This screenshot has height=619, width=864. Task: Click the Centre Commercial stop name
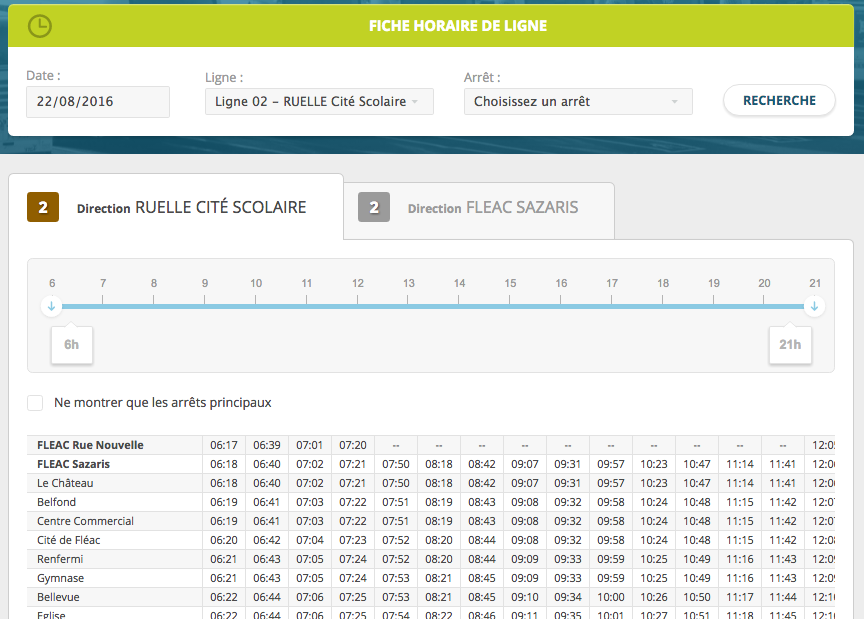(x=85, y=521)
